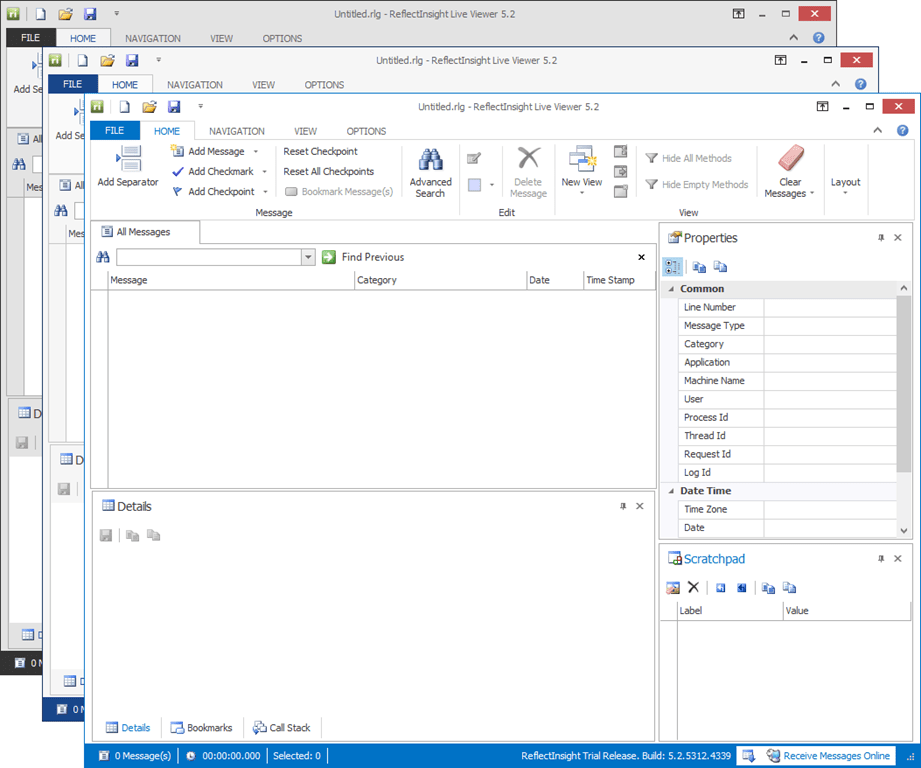
Task: Toggle Receive Messages Online in status bar
Action: point(828,756)
